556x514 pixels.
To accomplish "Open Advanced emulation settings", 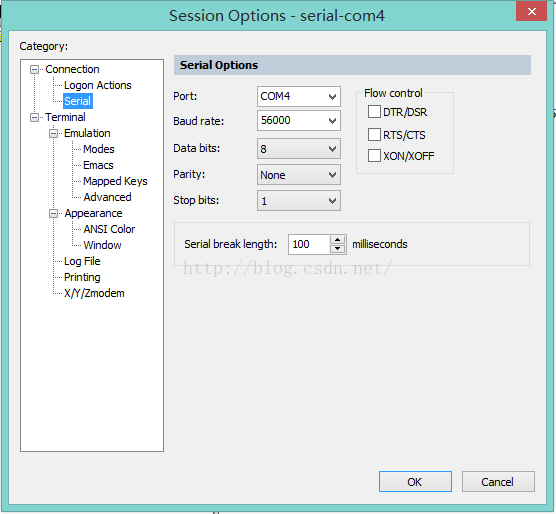I will (107, 197).
